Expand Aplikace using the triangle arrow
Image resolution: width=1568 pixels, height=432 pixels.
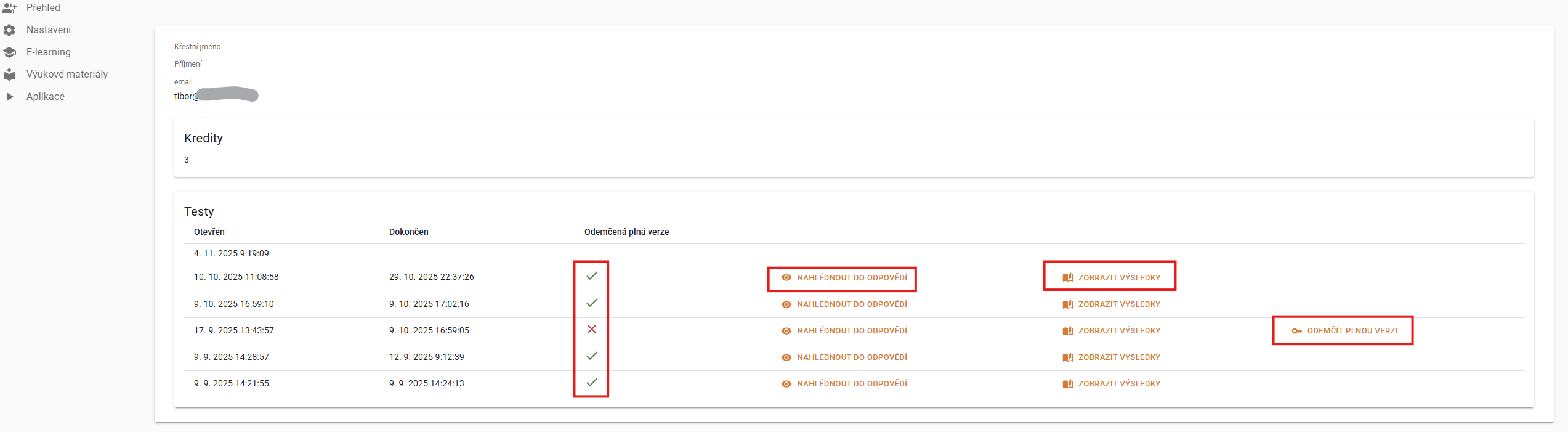click(x=9, y=97)
